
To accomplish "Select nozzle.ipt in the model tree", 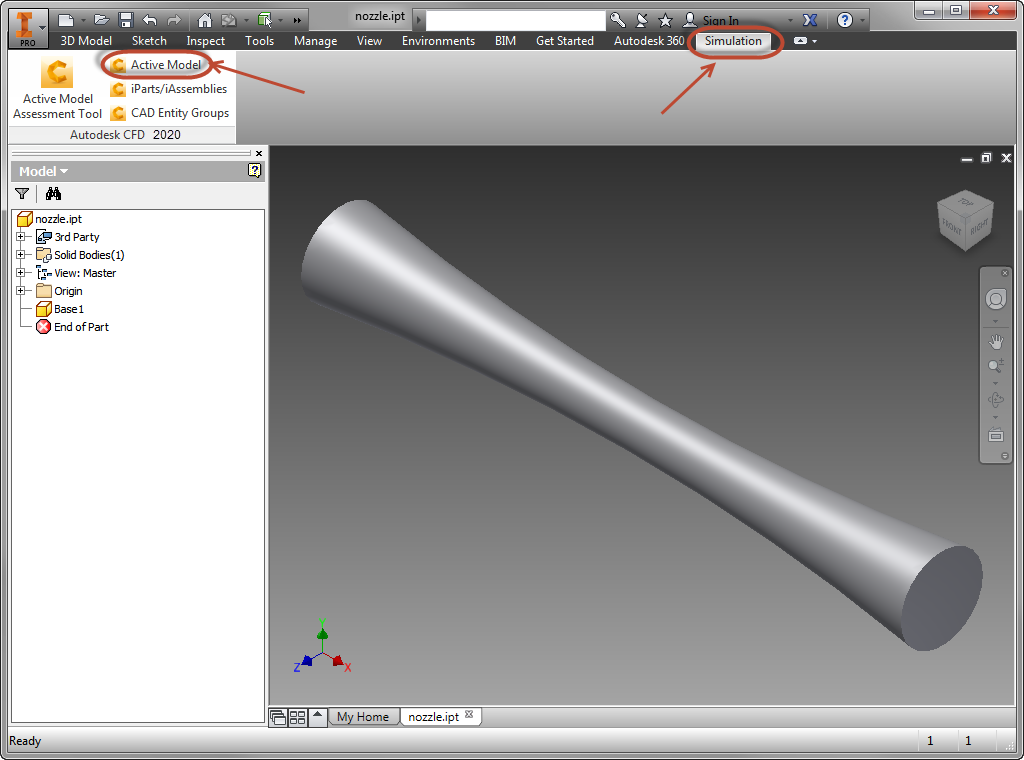I will coord(50,219).
